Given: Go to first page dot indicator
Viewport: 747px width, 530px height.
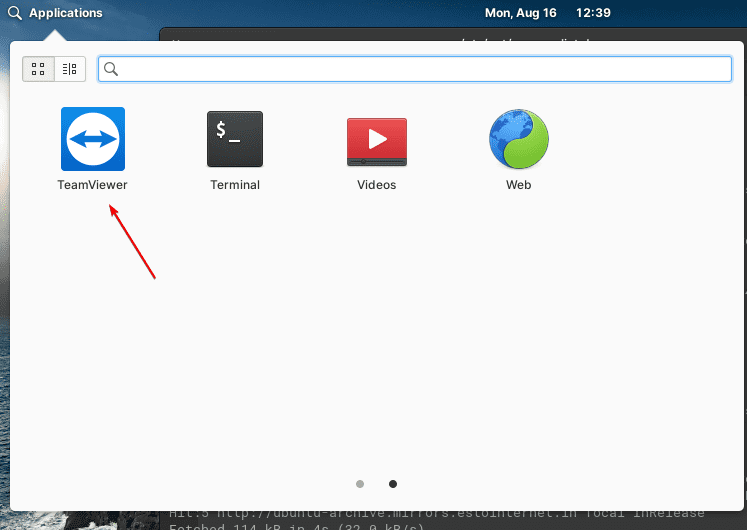Looking at the screenshot, I should pos(360,484).
